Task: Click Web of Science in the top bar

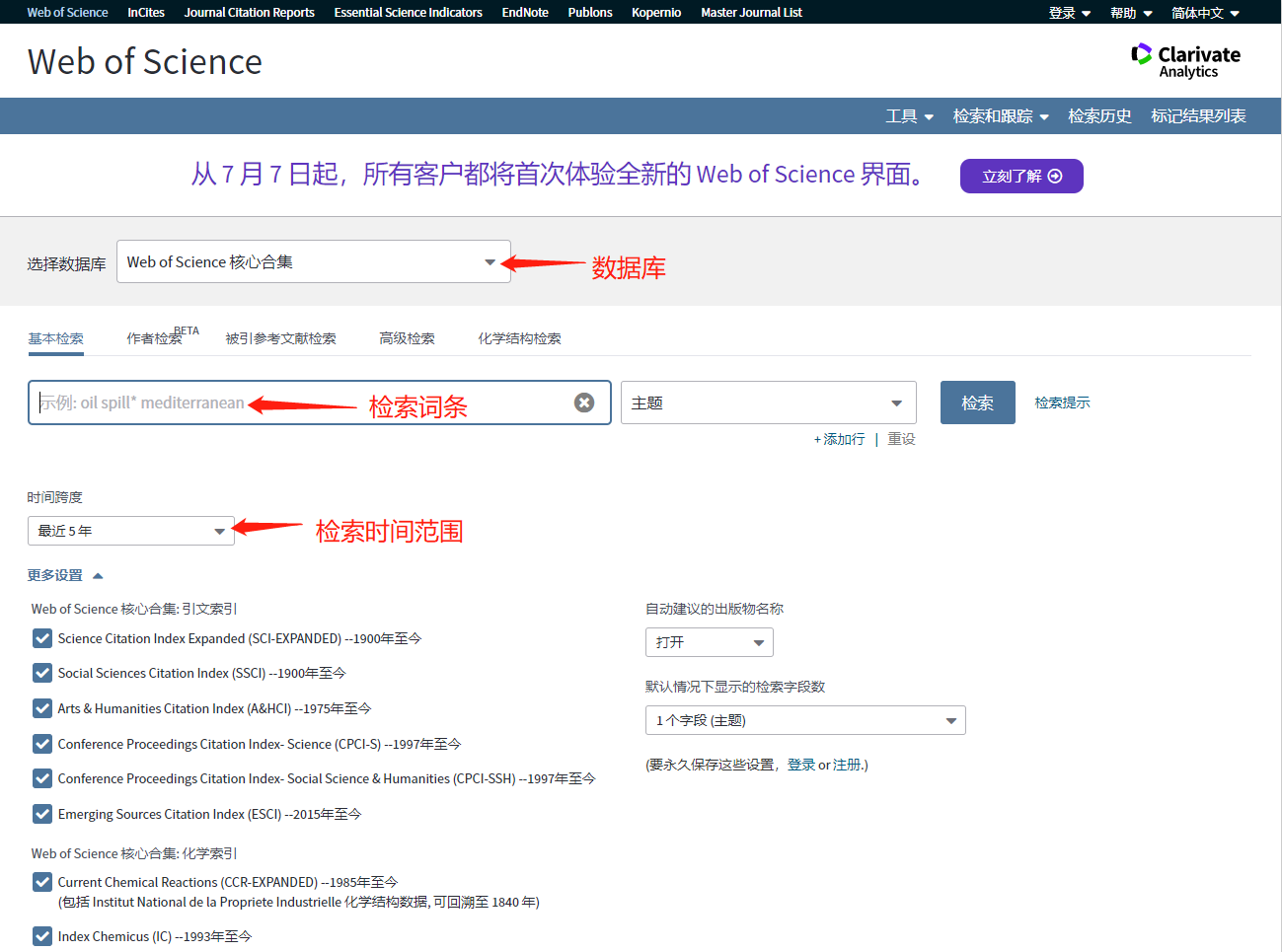Action: (x=67, y=13)
